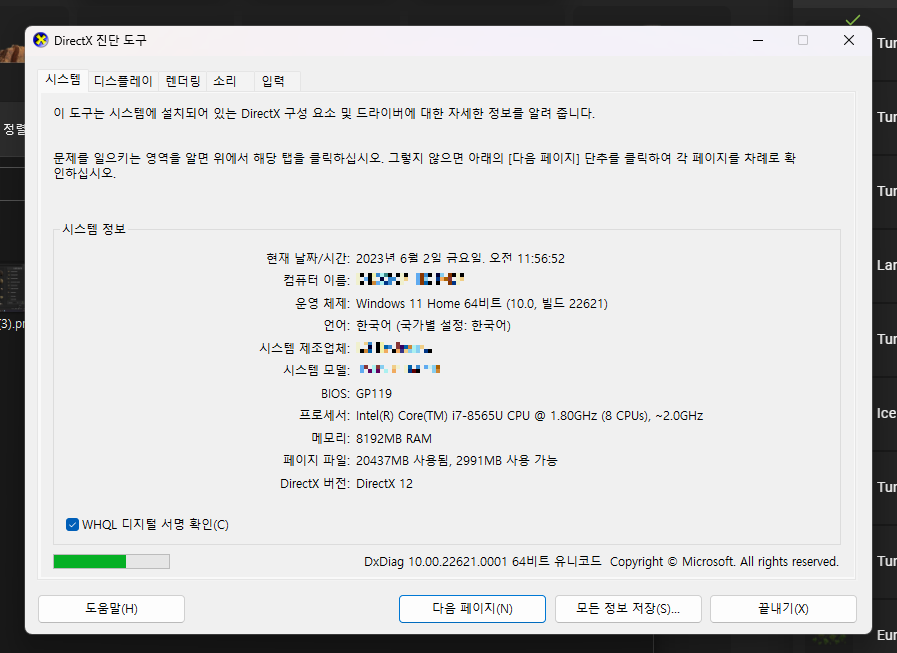The image size is (897, 653).
Task: Click the BIOS value GP119
Action: [374, 394]
